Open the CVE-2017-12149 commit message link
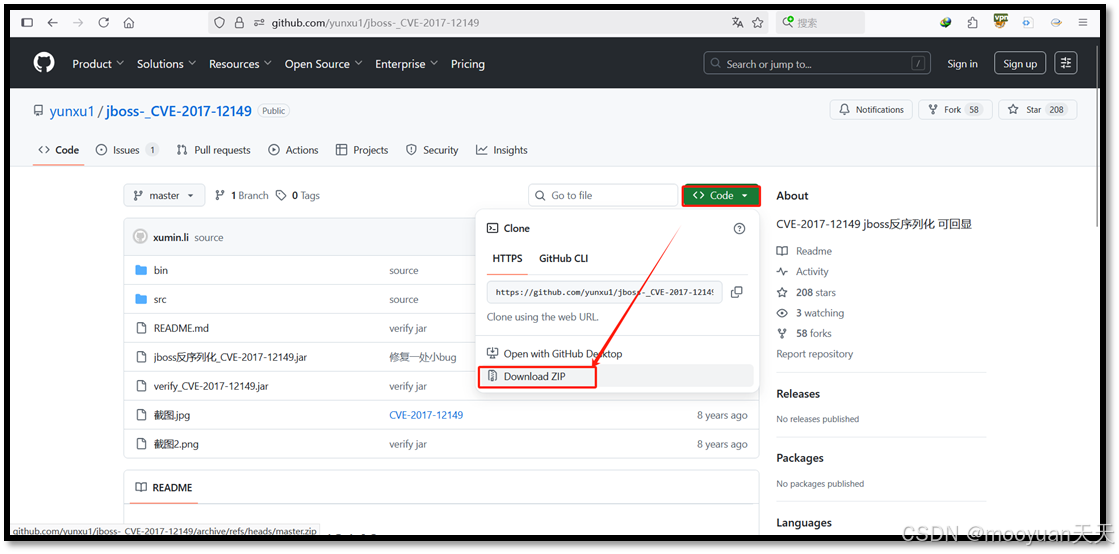The height and width of the screenshot is (554, 1119). [x=426, y=415]
